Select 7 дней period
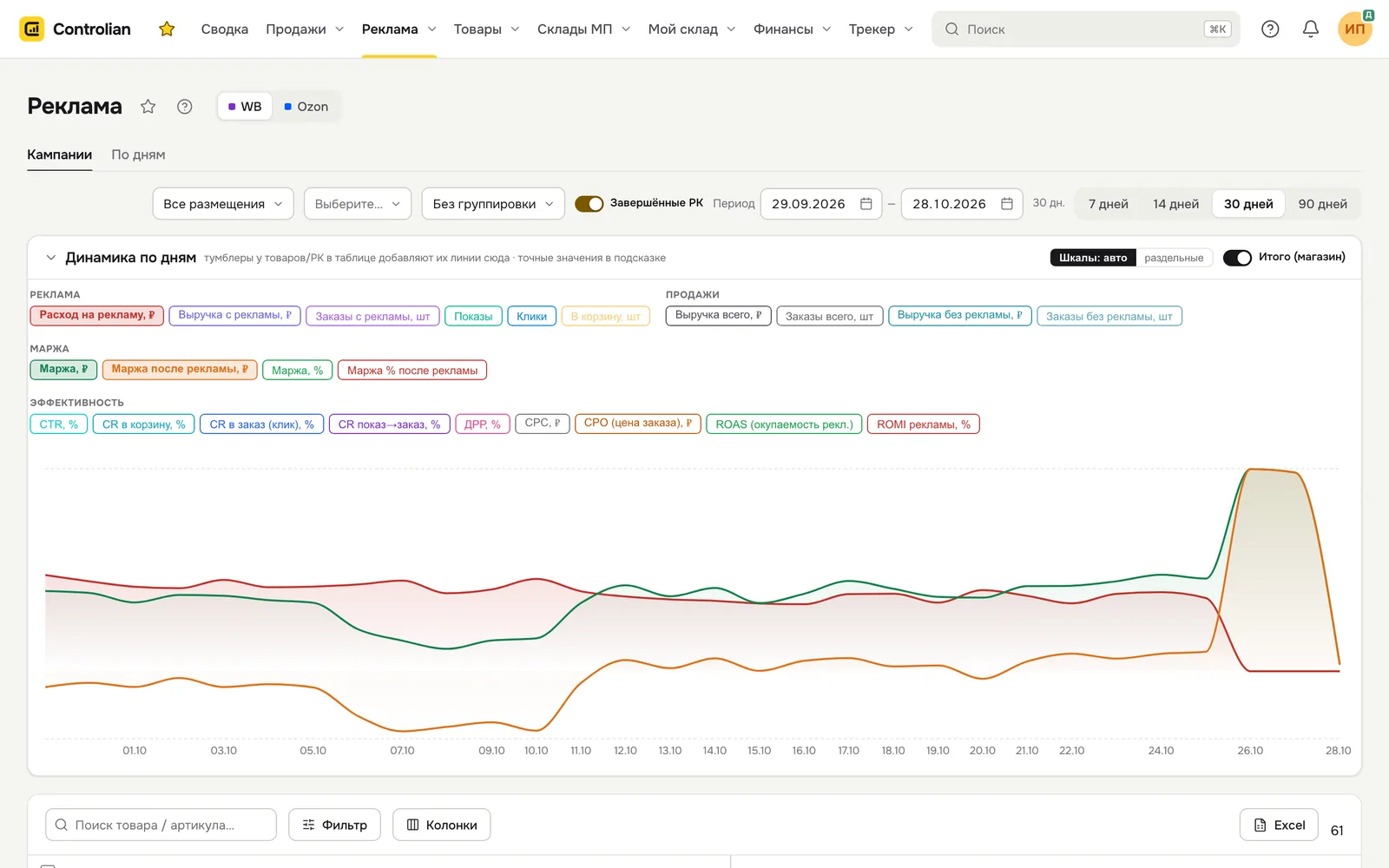This screenshot has height=868, width=1389. click(x=1109, y=204)
